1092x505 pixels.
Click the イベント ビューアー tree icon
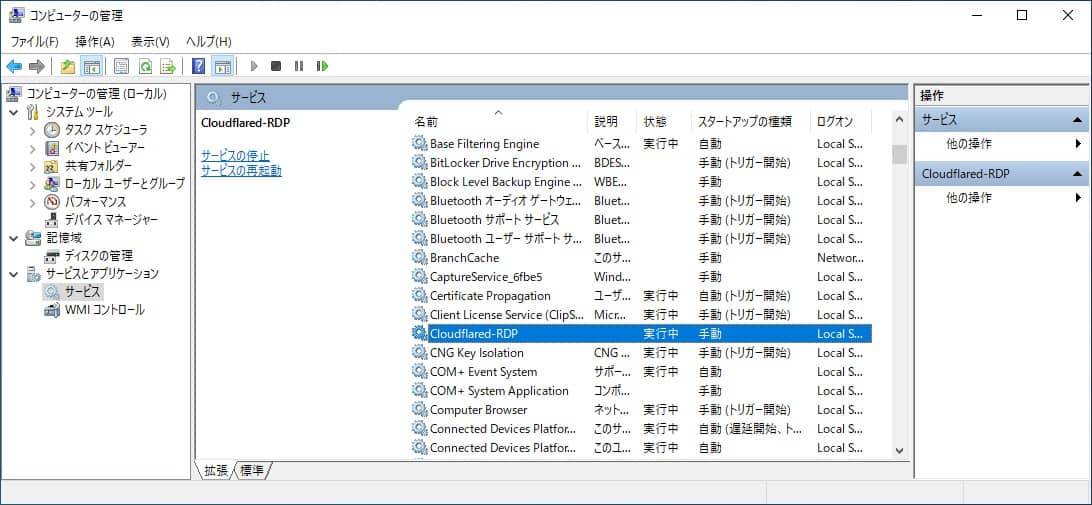pyautogui.click(x=52, y=148)
